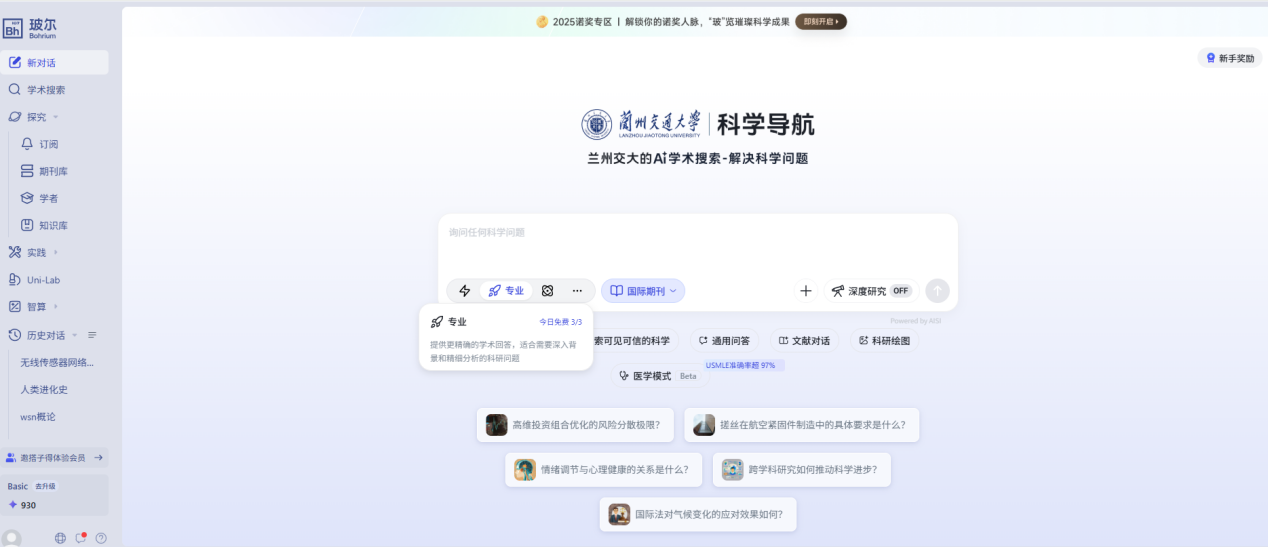This screenshot has width=1268, height=547.
Task: Click the plus icon to add attachment
Action: [805, 291]
